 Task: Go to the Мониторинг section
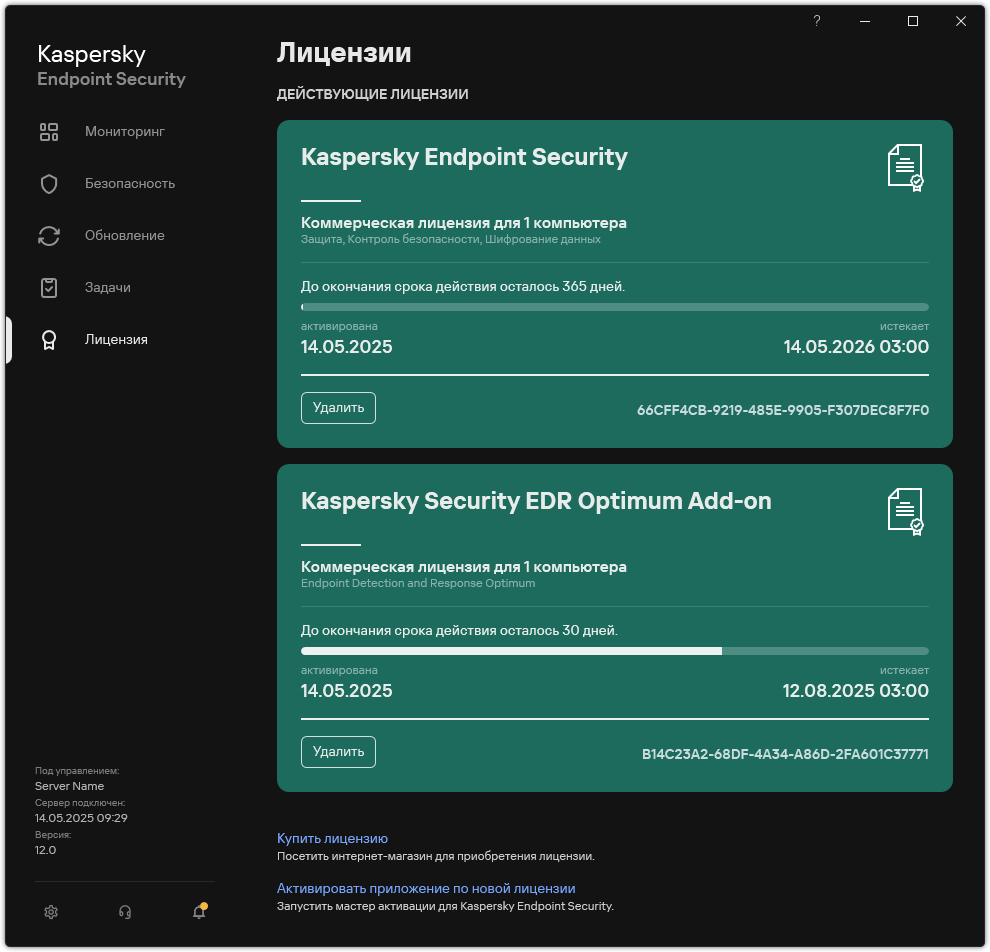click(x=125, y=131)
